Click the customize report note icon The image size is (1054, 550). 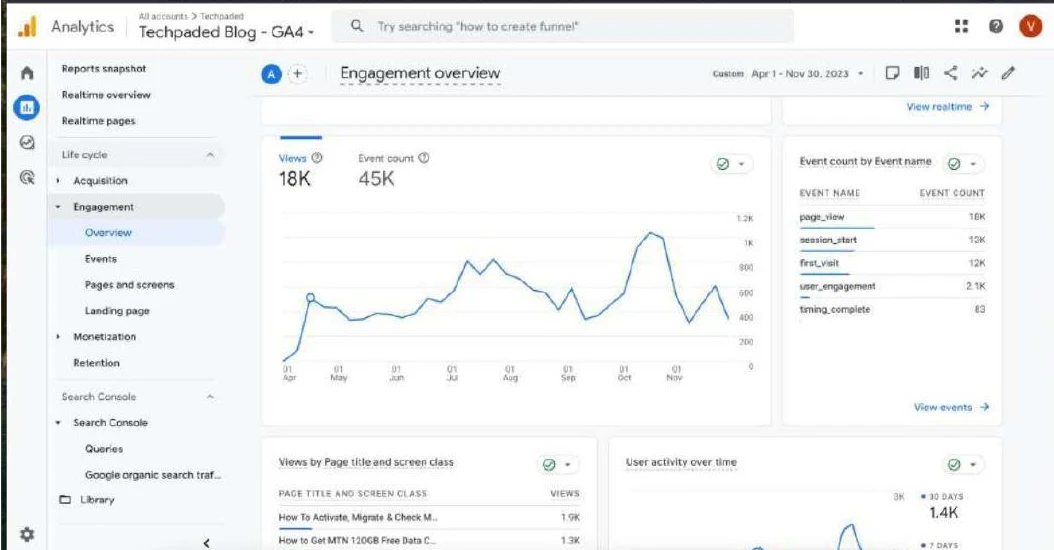coord(892,73)
